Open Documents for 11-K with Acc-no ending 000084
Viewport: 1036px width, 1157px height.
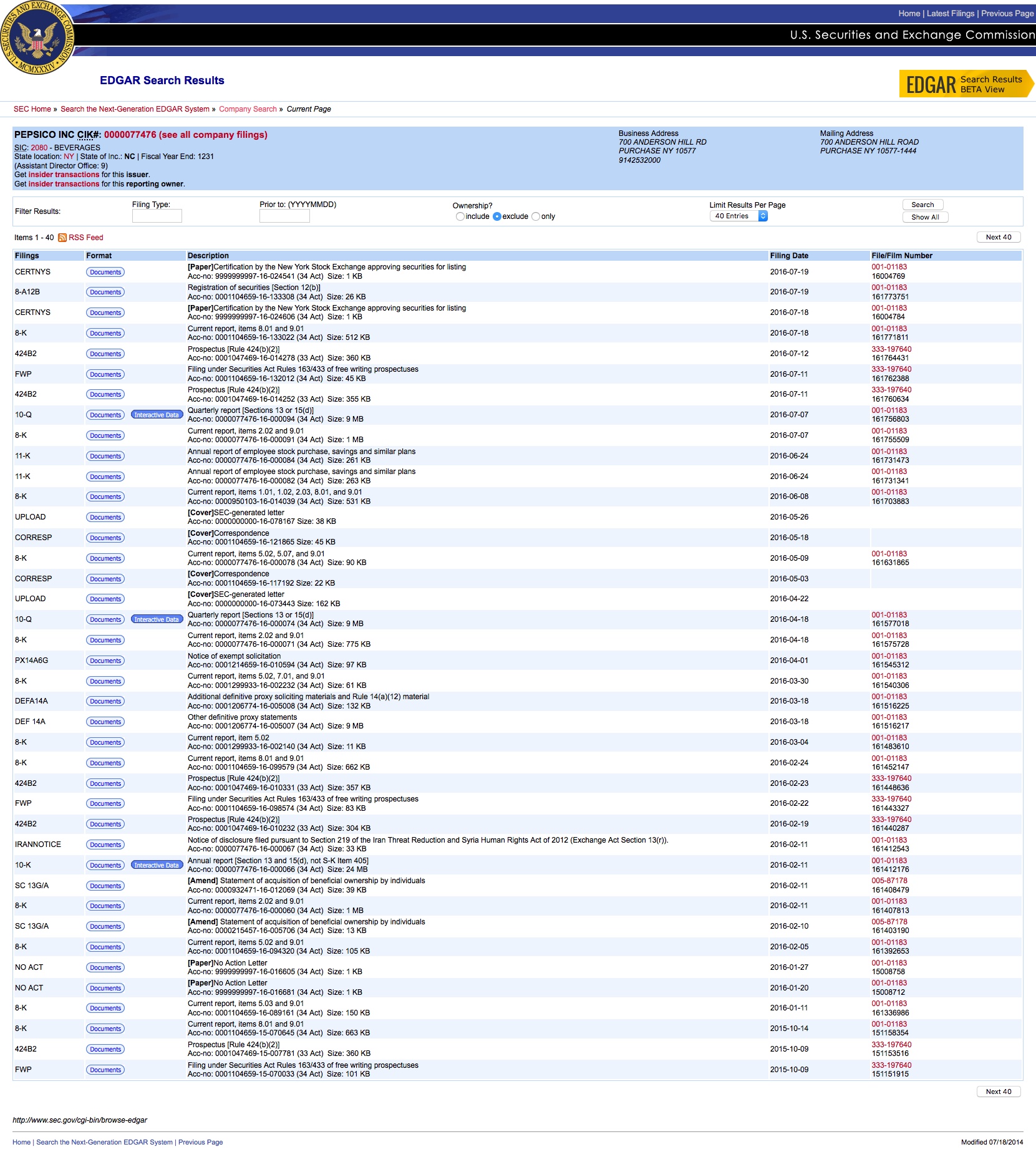(x=105, y=456)
